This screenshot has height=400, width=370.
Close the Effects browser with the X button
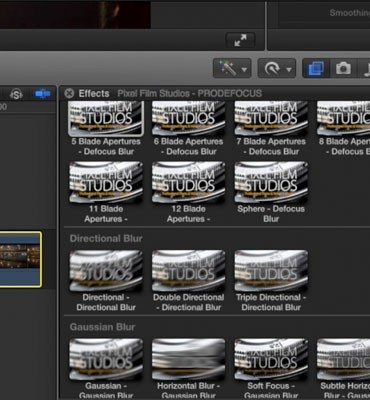click(69, 93)
